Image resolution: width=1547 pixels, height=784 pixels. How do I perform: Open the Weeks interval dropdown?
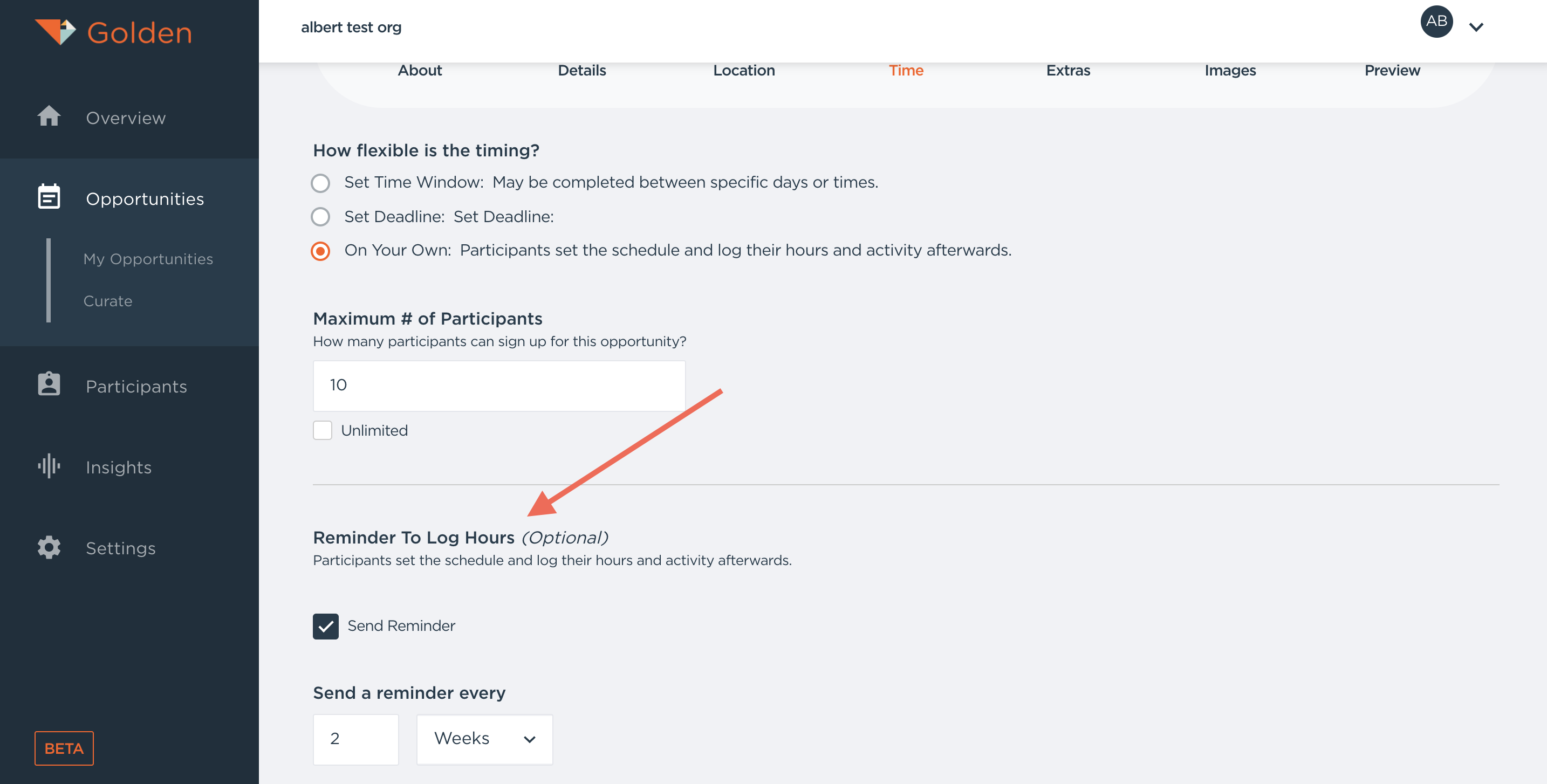[x=484, y=739]
